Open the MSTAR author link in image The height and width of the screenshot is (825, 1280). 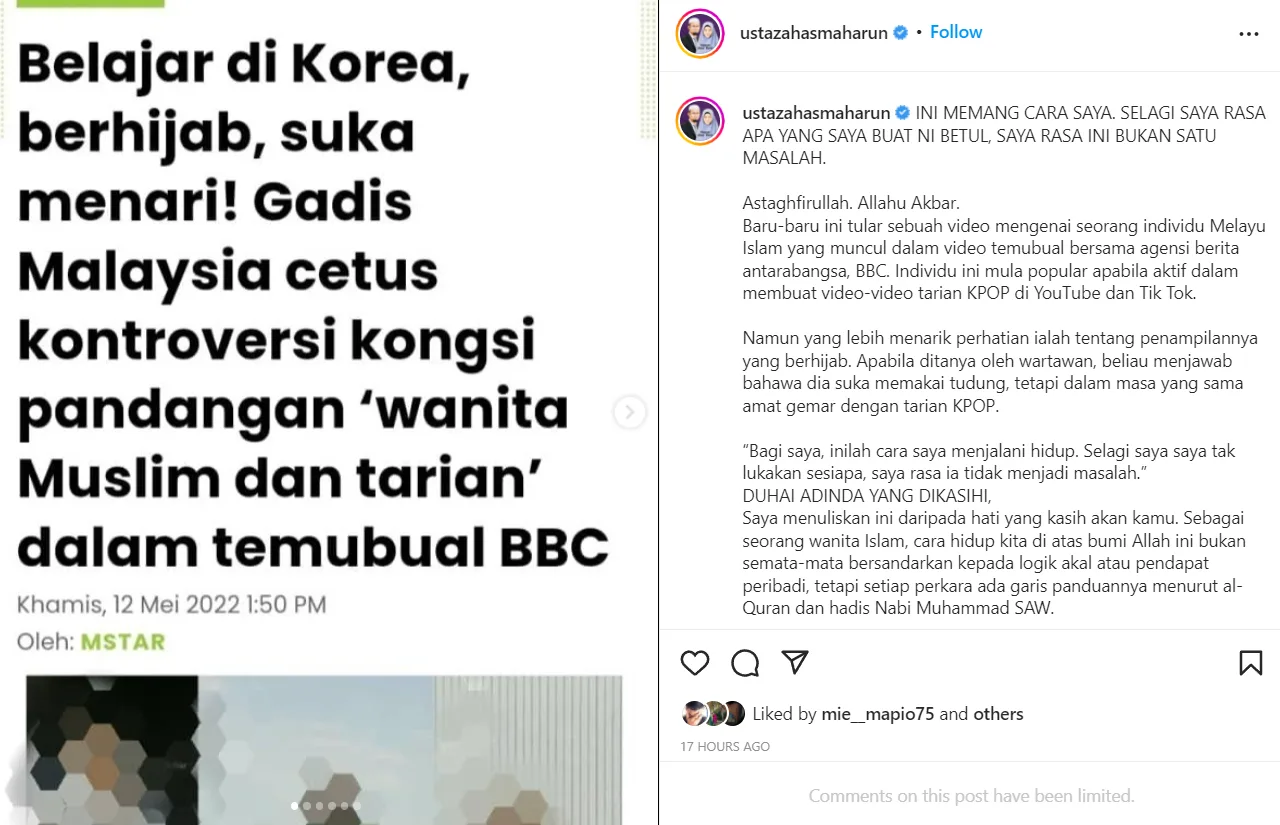[123, 642]
